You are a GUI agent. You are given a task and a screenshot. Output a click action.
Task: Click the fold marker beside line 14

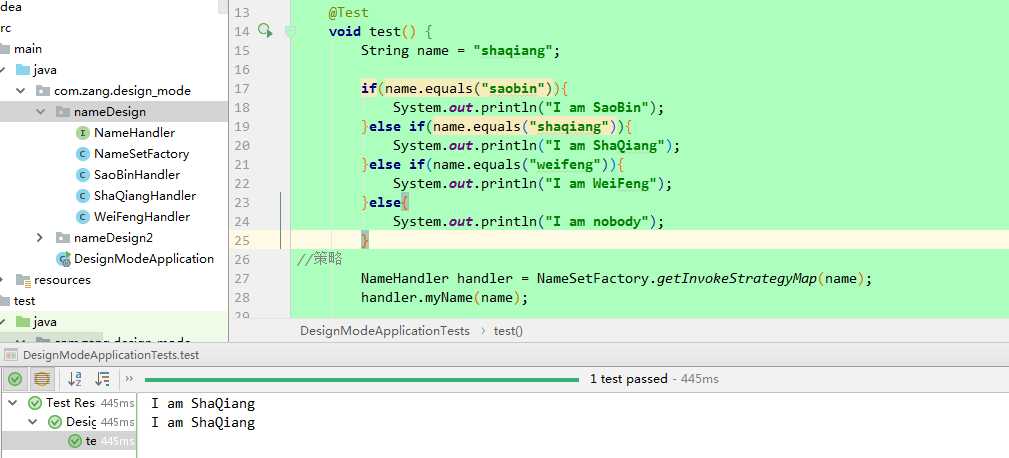pyautogui.click(x=290, y=32)
